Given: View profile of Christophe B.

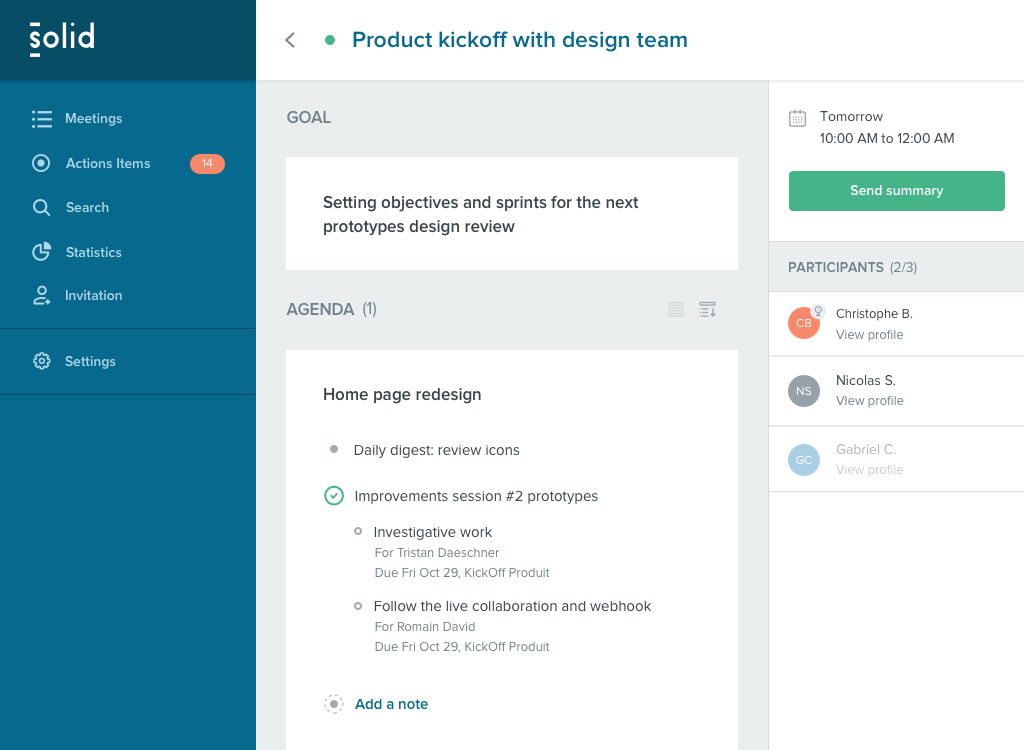Looking at the screenshot, I should click(869, 335).
